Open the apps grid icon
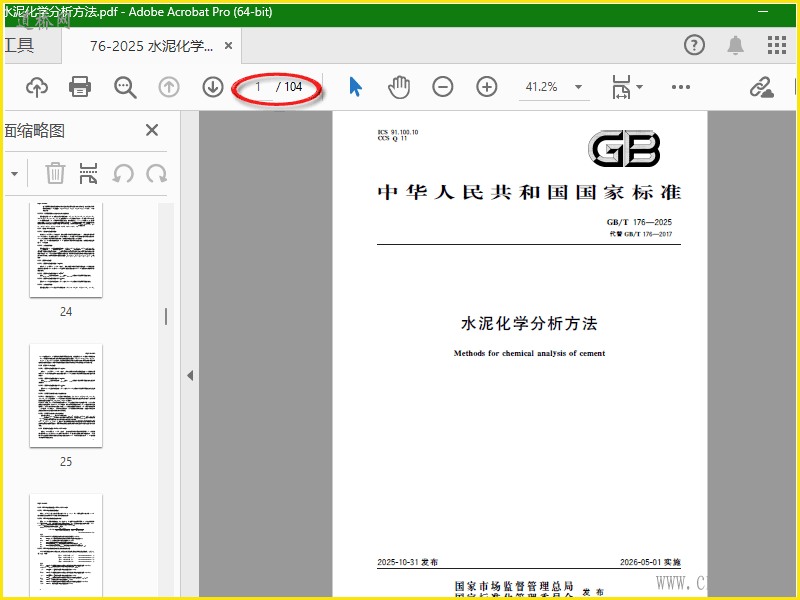The width and height of the screenshot is (800, 600). [777, 45]
